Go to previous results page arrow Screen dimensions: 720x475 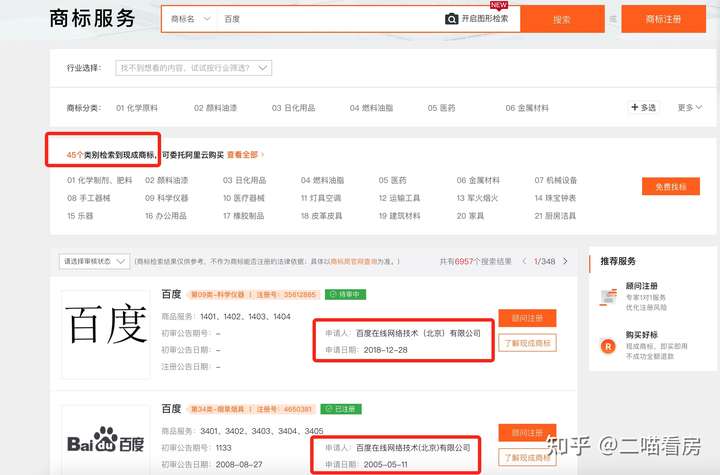(524, 261)
